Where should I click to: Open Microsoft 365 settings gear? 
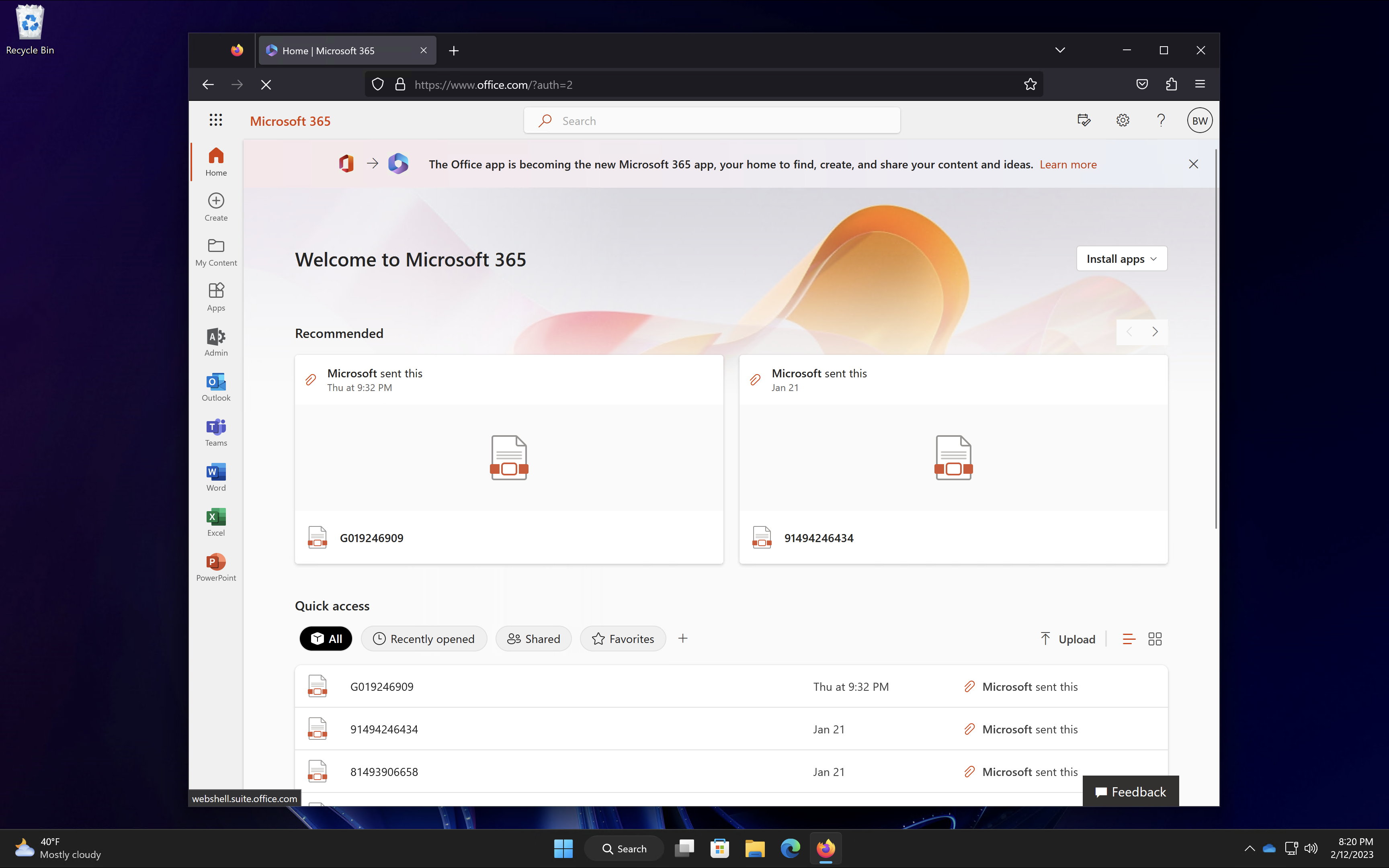[1123, 121]
